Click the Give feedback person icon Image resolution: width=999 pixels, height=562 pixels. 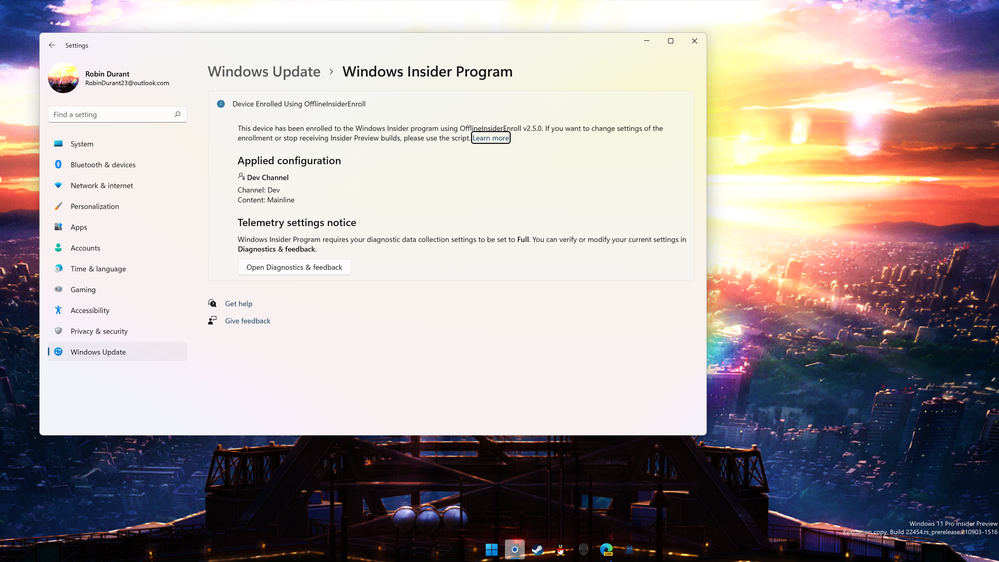tap(212, 321)
